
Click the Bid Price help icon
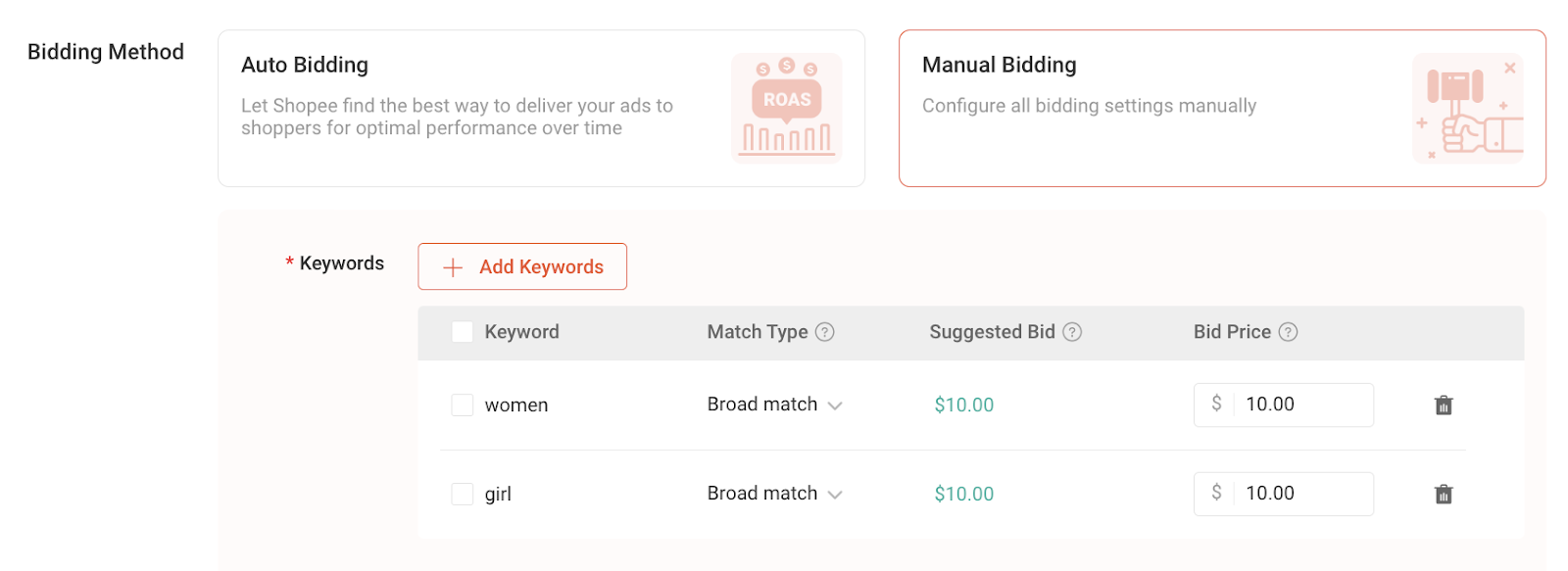[1288, 332]
